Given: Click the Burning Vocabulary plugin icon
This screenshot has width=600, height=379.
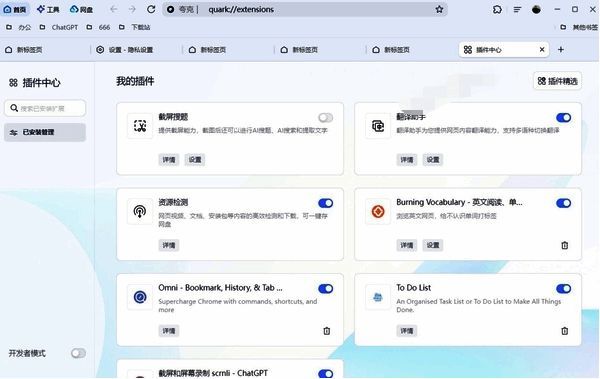Looking at the screenshot, I should click(378, 211).
